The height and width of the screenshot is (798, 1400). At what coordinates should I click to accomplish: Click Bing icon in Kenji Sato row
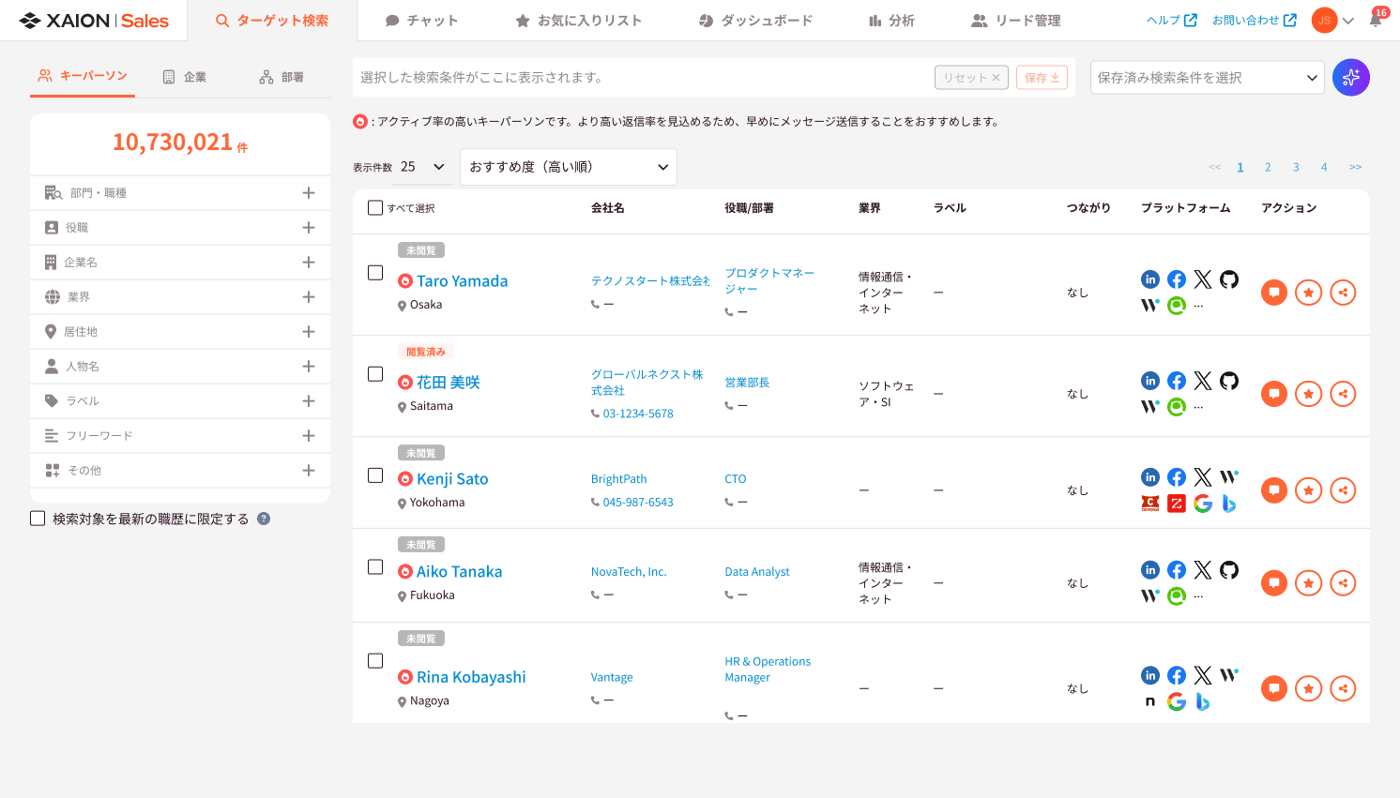[x=1229, y=503]
